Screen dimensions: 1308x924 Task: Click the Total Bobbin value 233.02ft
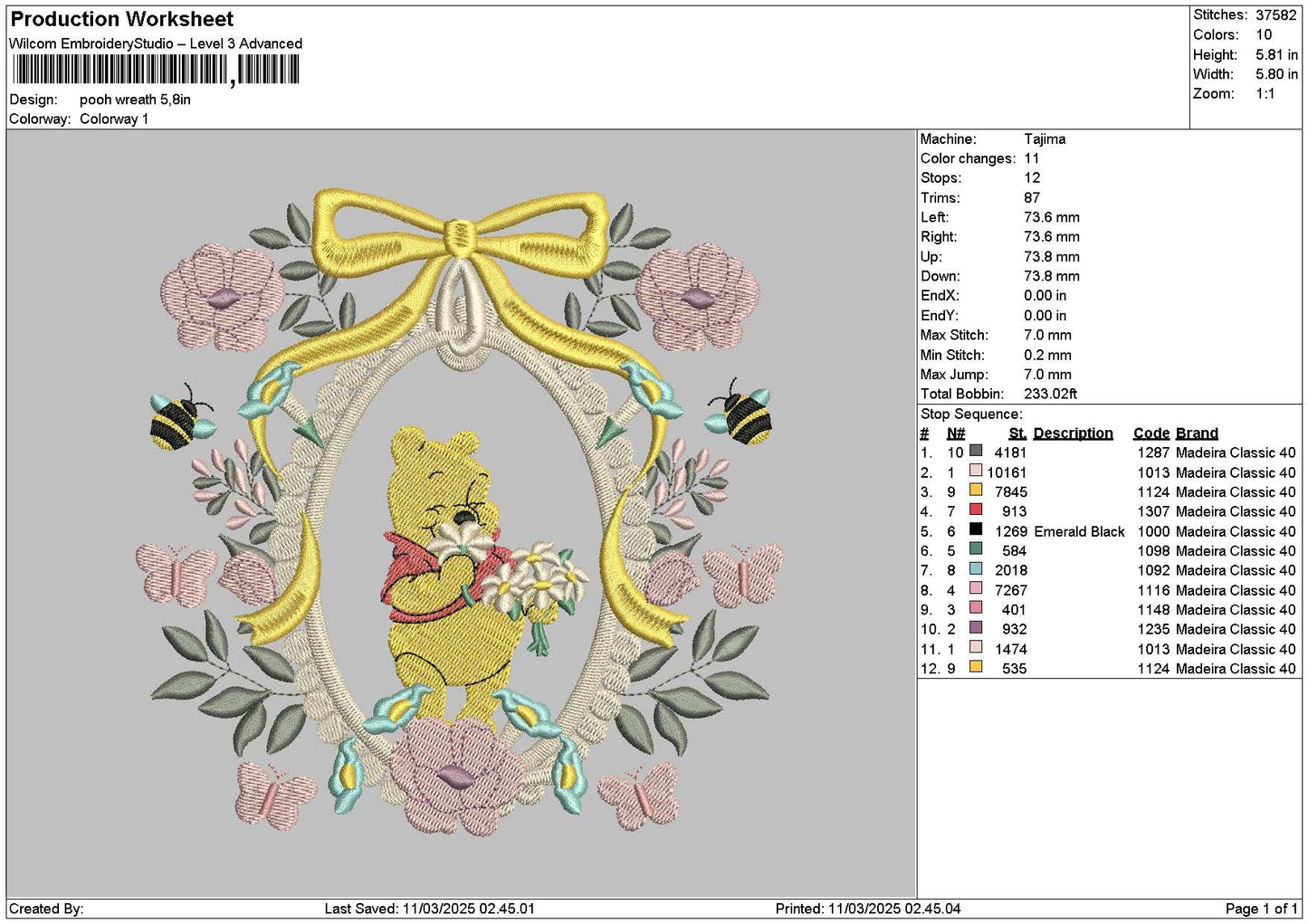[1051, 394]
